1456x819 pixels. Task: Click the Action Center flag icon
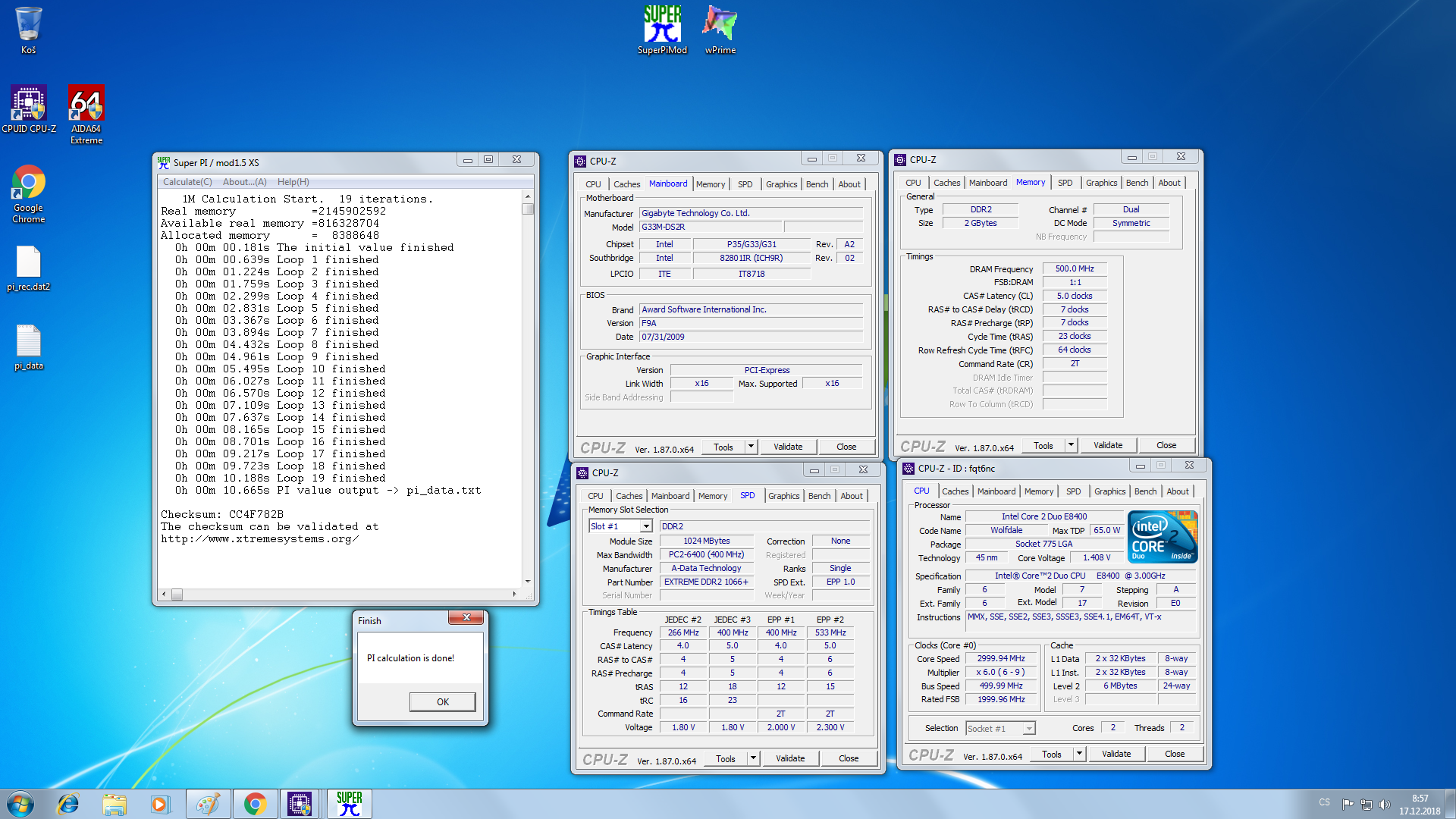click(x=1348, y=805)
